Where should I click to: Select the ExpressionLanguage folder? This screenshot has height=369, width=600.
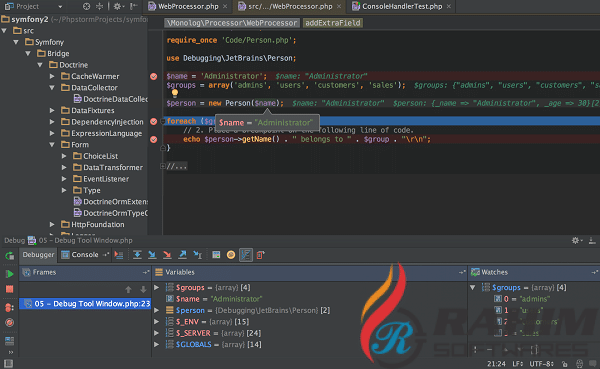coord(101,134)
